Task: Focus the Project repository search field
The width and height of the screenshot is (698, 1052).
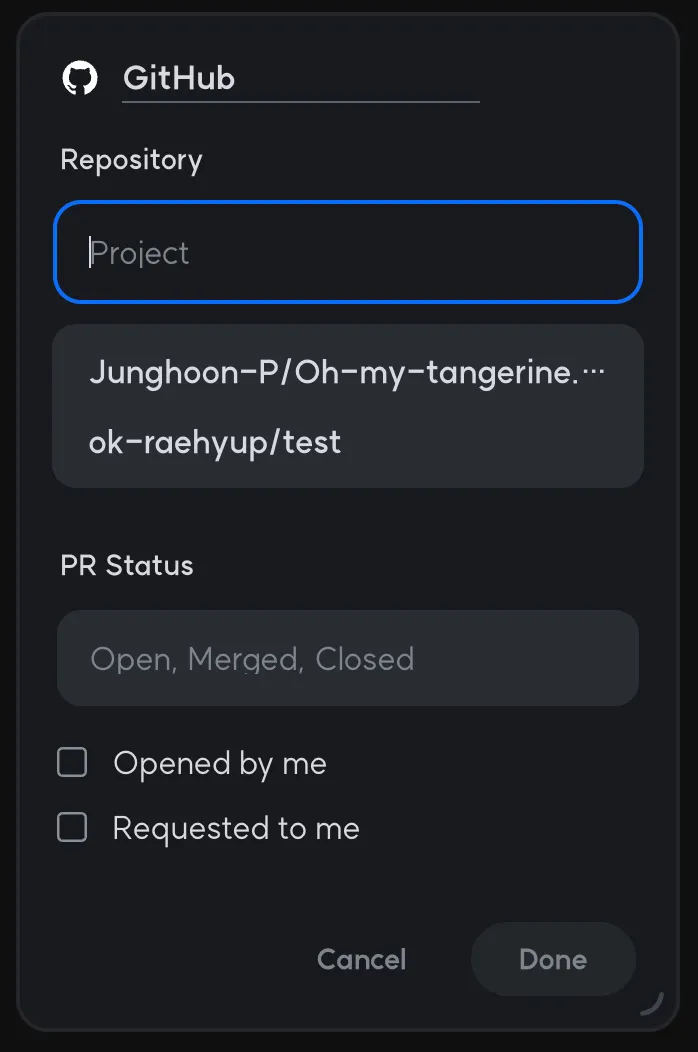Action: 347,252
